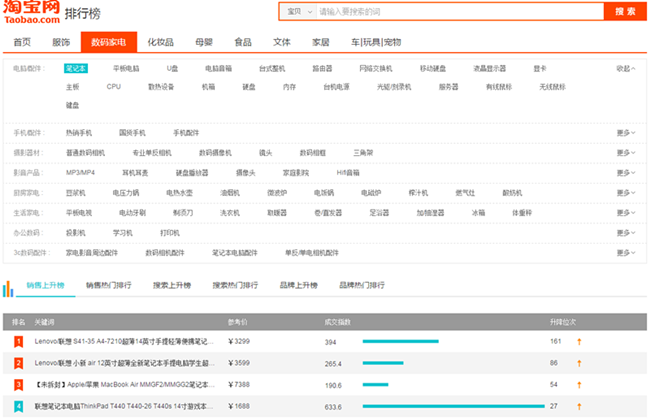
Task: Switch to the 母婴 tab
Action: pyautogui.click(x=204, y=42)
